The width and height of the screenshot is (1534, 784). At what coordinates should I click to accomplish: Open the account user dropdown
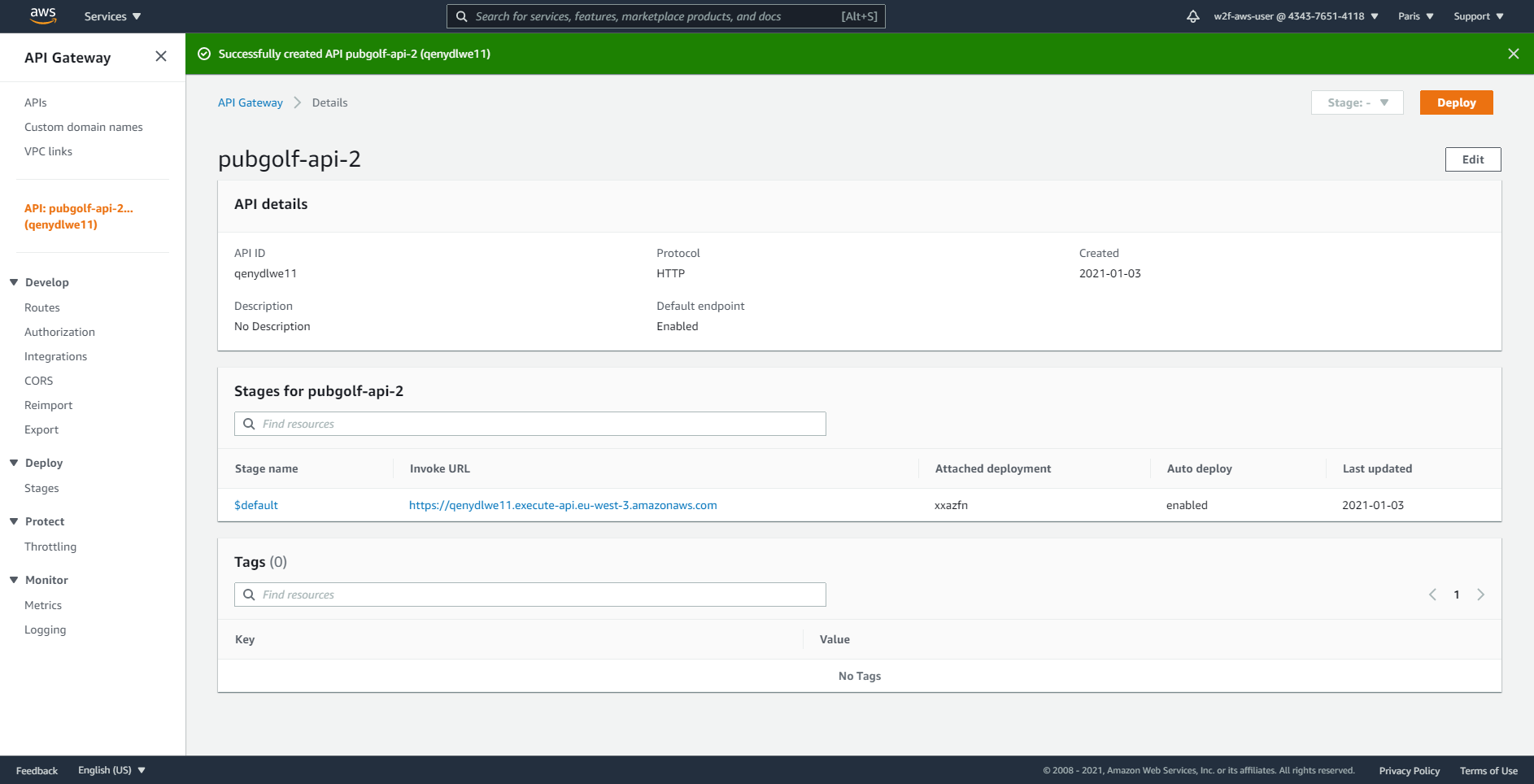(x=1296, y=16)
